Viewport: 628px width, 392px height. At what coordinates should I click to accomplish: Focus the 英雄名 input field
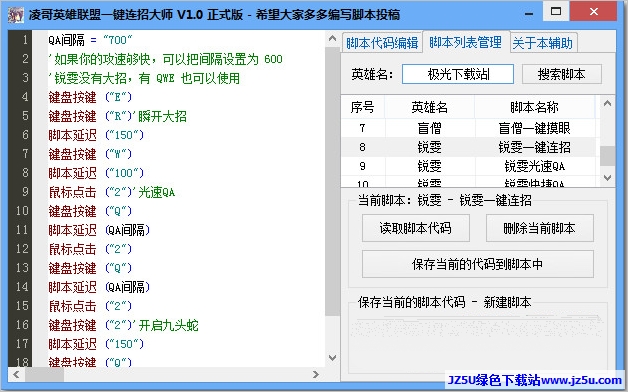(458, 74)
